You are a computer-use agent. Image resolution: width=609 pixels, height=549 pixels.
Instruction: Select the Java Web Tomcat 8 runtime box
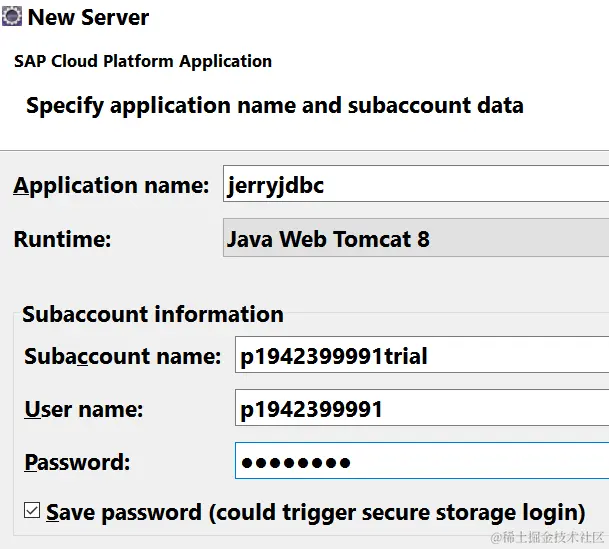(x=415, y=240)
